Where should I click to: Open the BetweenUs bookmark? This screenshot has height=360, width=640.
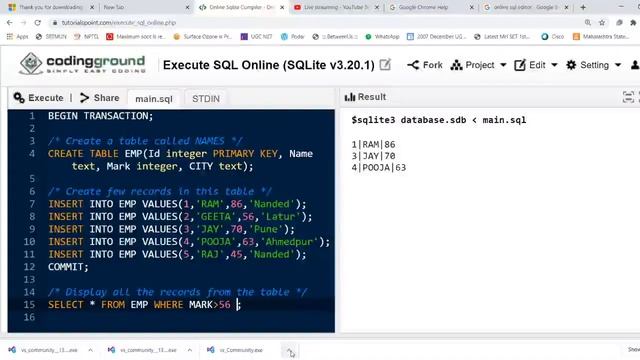pos(335,37)
